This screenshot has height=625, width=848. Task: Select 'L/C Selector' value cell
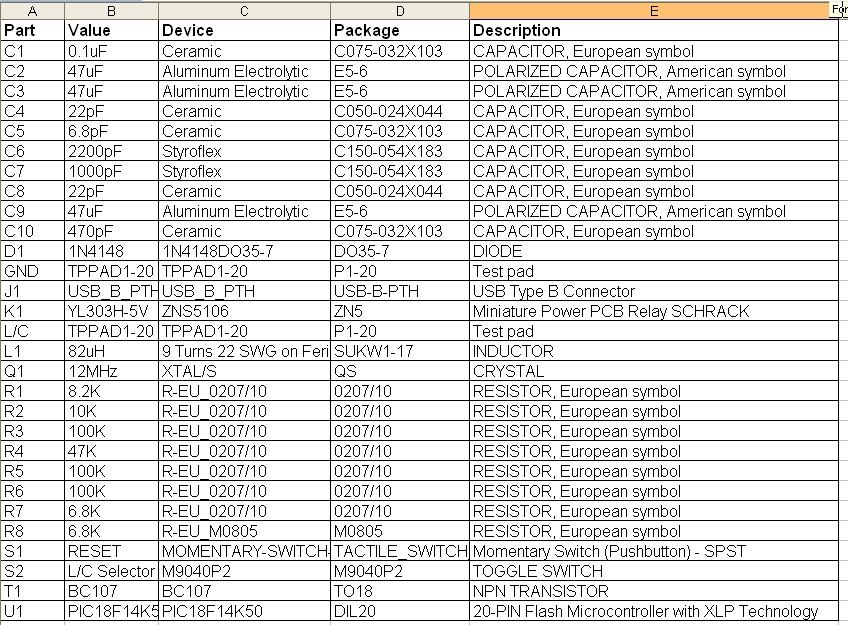111,571
